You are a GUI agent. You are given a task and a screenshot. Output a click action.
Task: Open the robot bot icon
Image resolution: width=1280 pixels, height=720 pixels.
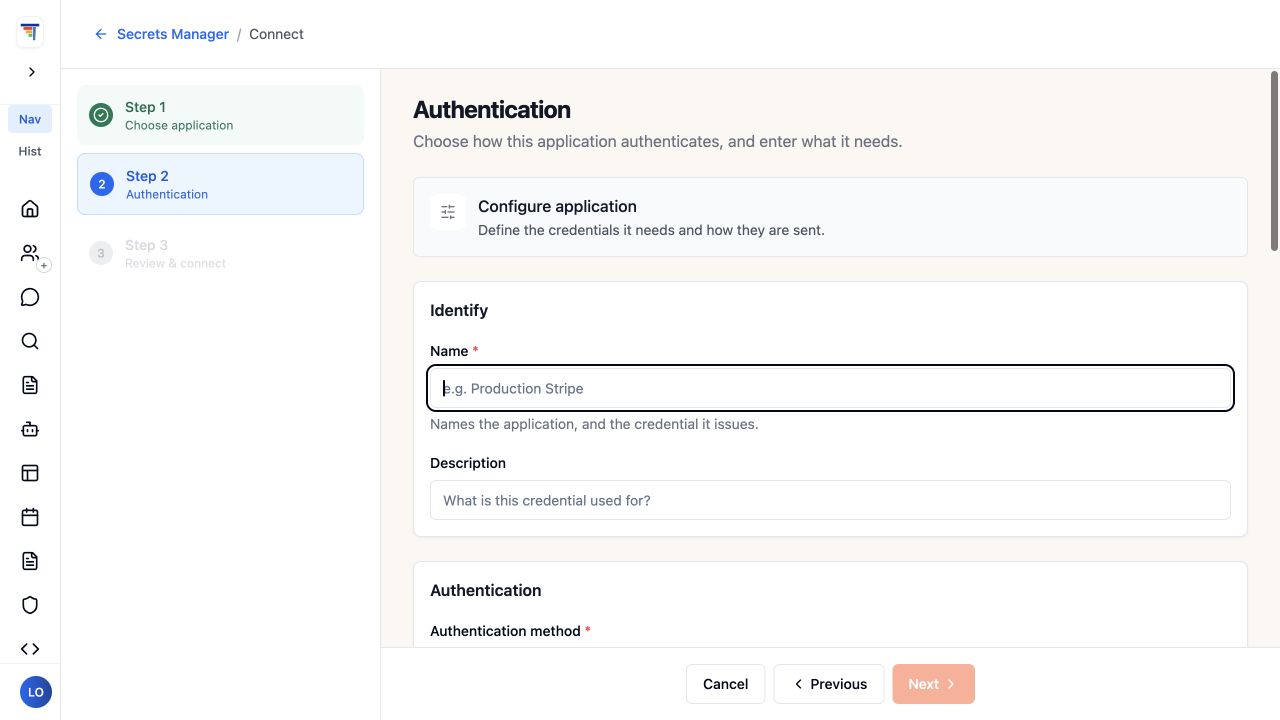[30, 429]
